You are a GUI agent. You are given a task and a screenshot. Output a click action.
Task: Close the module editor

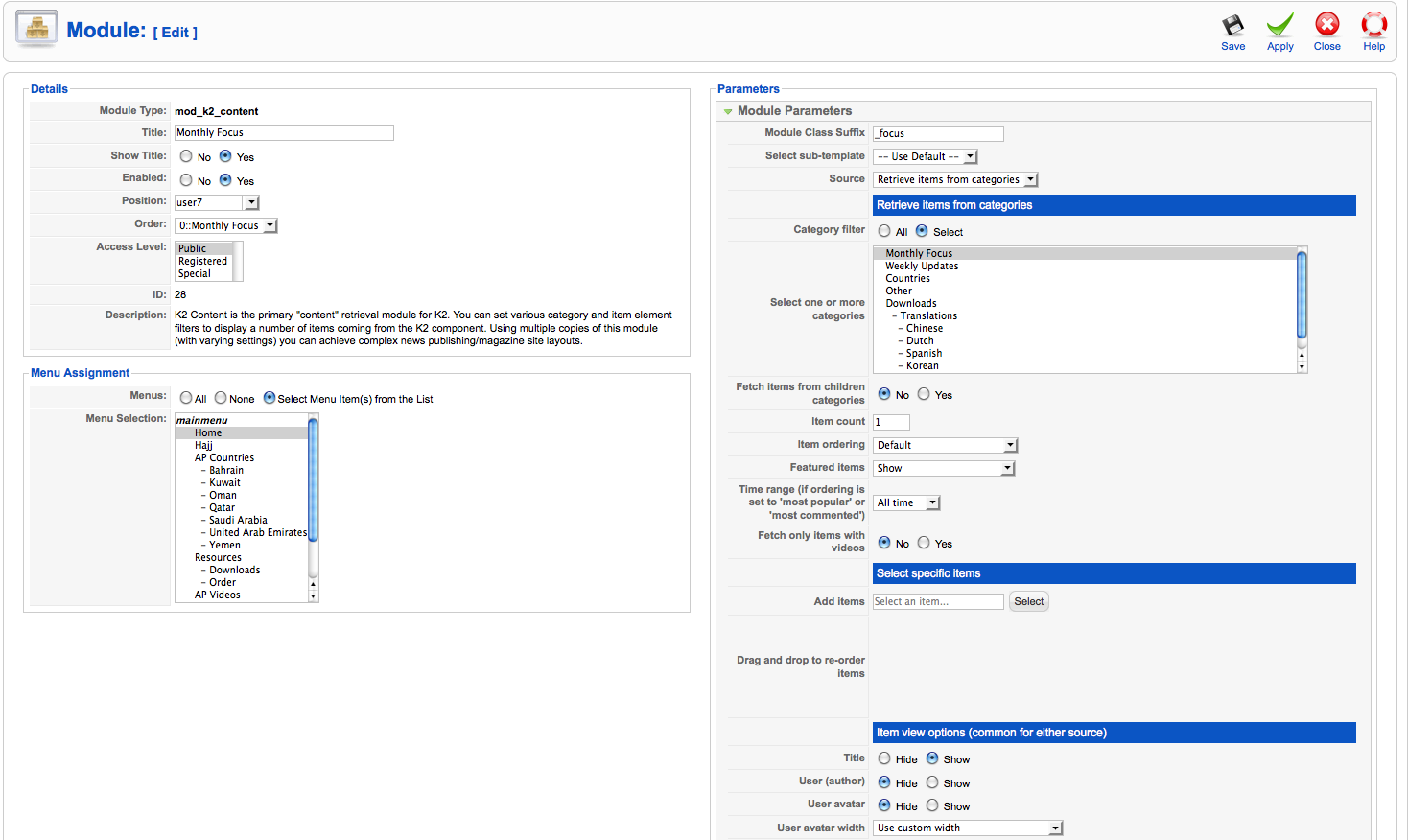tap(1326, 30)
